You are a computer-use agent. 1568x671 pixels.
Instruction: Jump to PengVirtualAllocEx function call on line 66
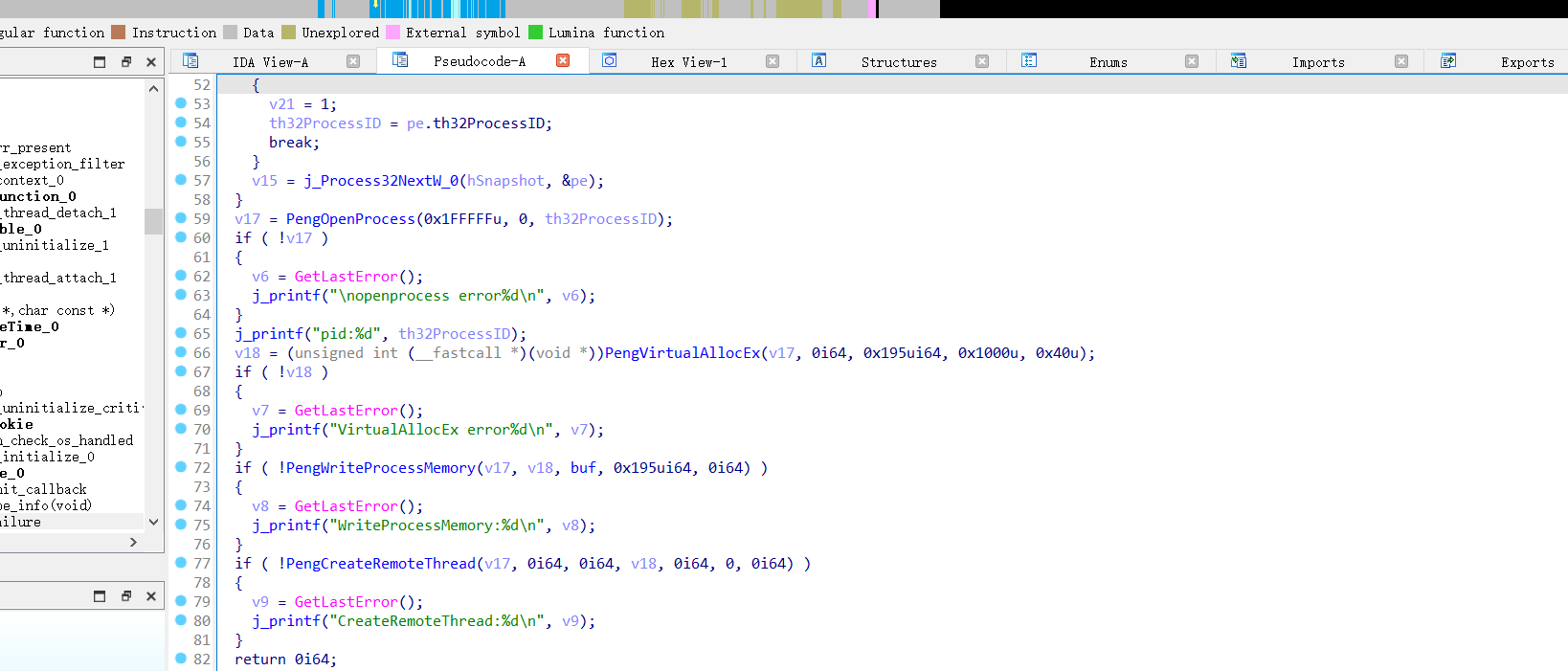[x=682, y=353]
